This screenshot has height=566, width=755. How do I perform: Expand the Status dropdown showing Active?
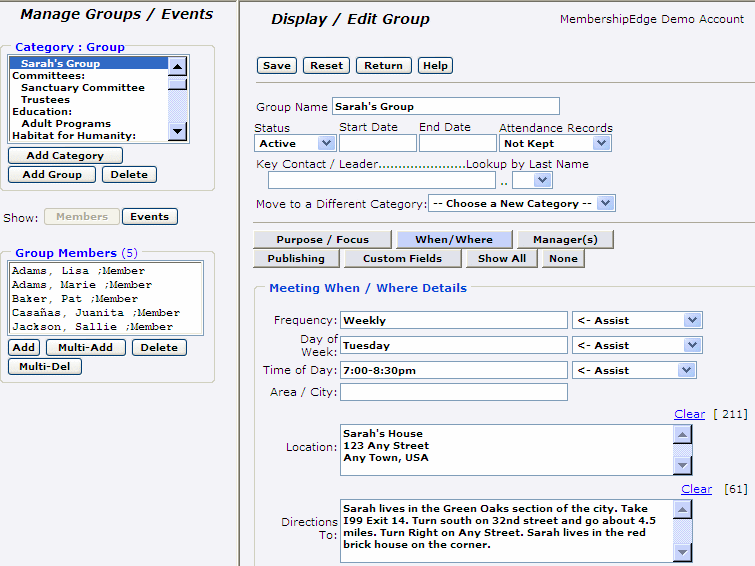coord(295,143)
